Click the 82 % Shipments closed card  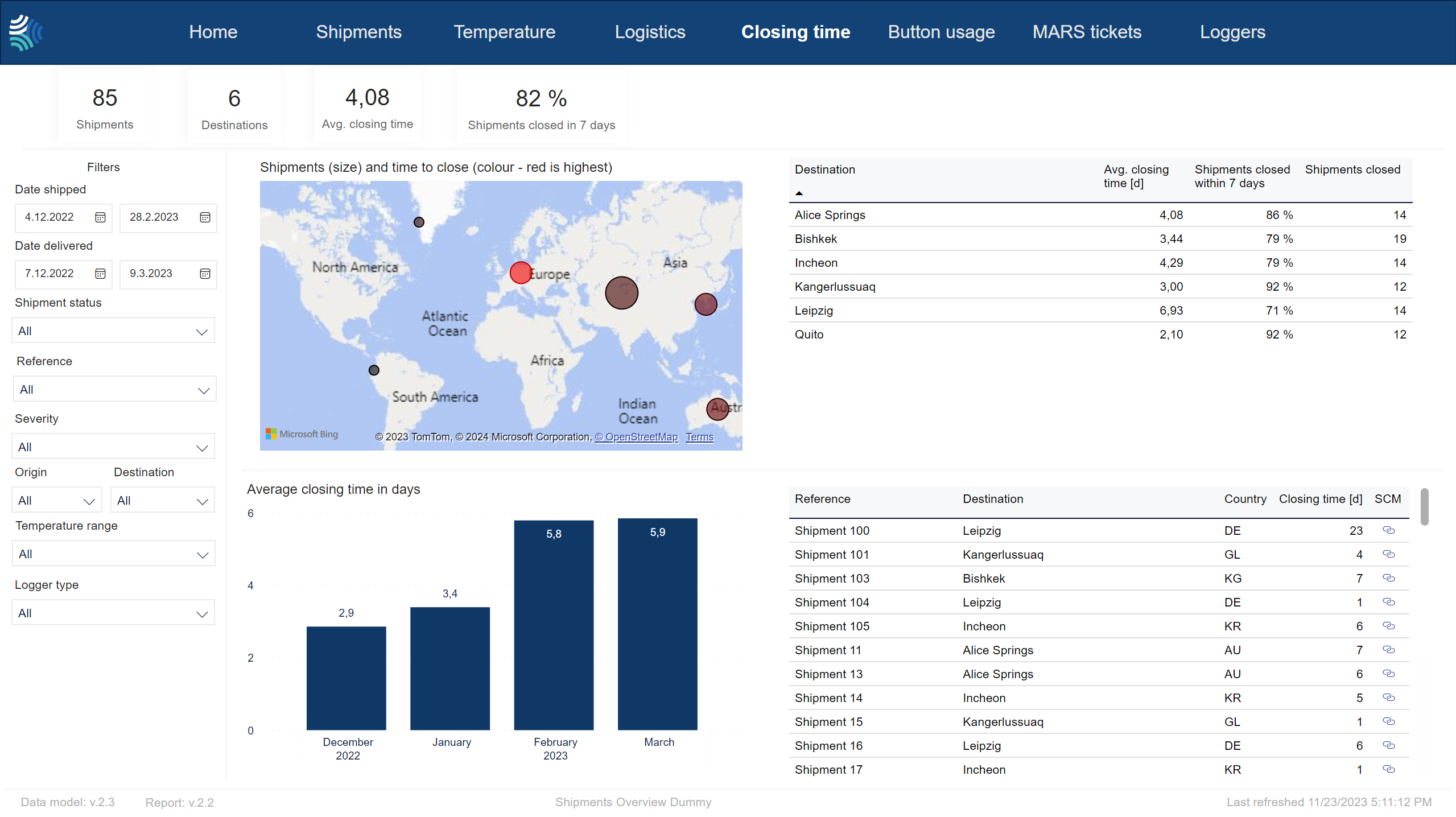(542, 107)
